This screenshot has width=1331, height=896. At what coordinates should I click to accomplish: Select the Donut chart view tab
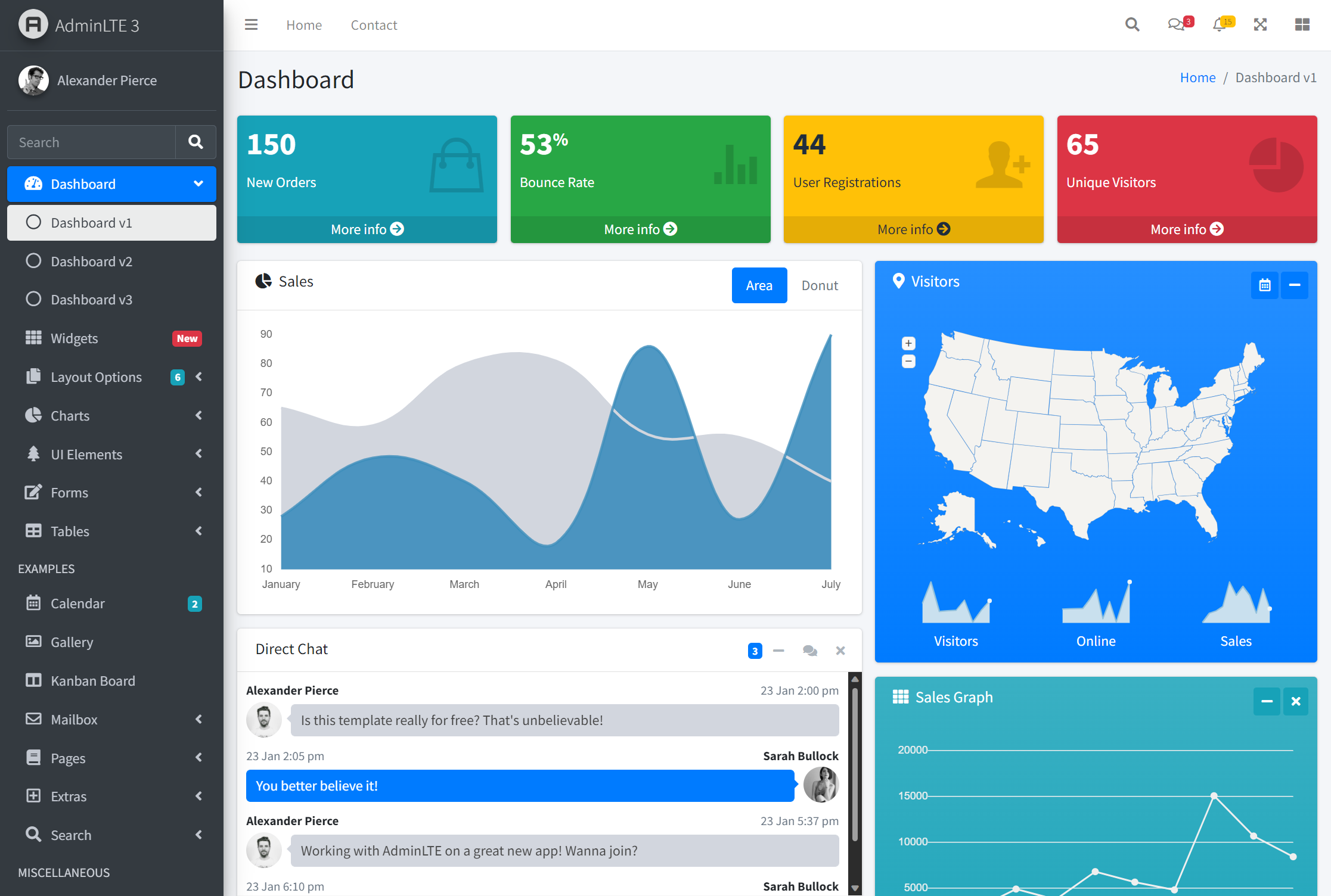[x=819, y=285]
